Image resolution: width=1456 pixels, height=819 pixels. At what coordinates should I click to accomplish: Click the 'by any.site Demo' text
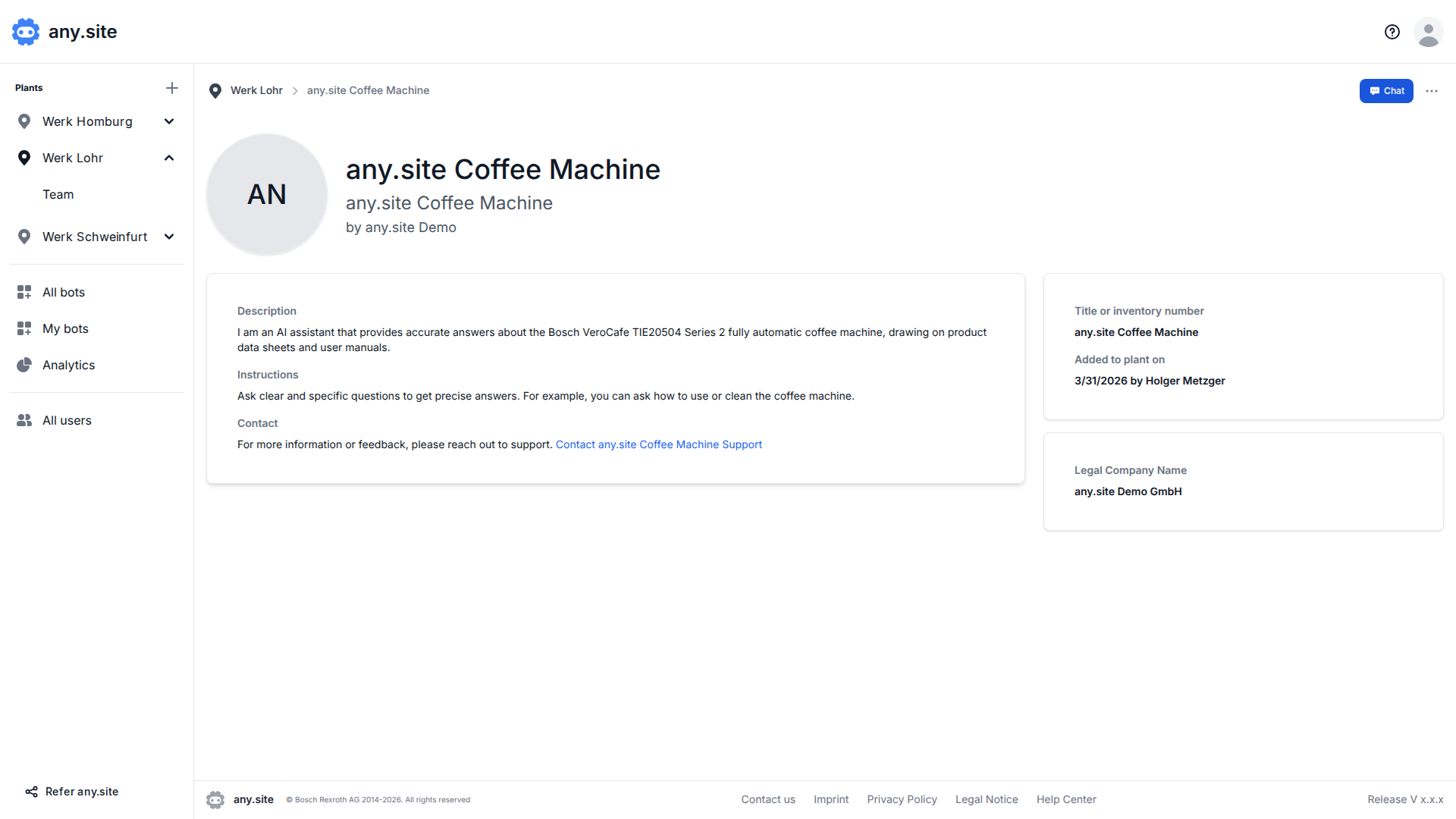pyautogui.click(x=401, y=227)
